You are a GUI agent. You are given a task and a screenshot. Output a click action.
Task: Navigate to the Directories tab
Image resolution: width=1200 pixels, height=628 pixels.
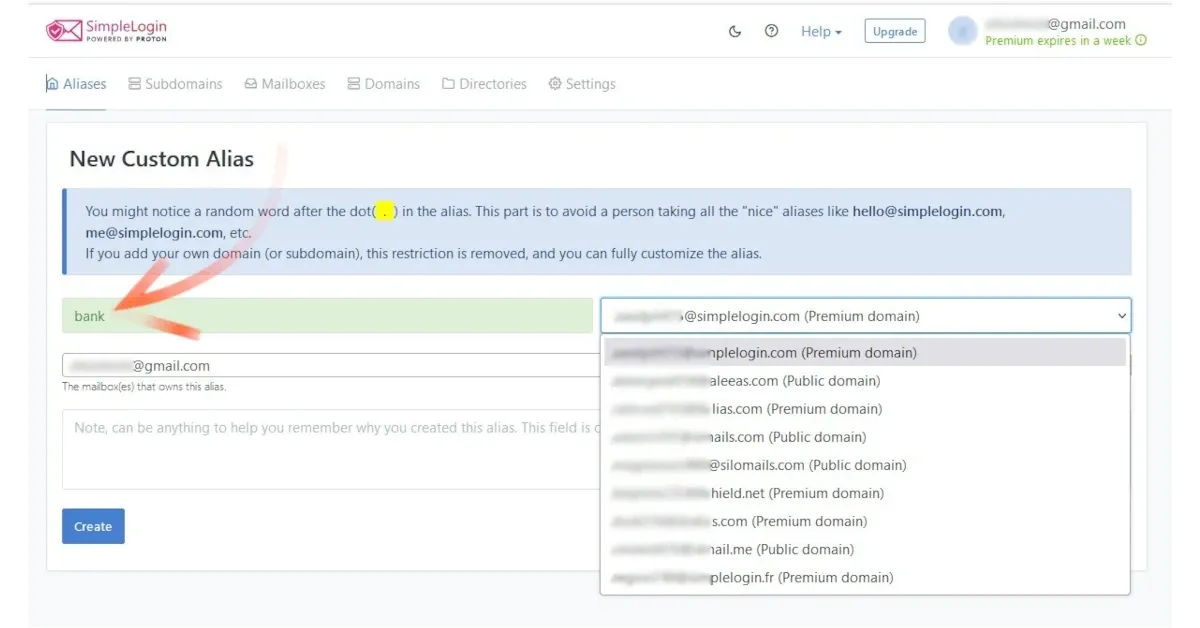(484, 84)
